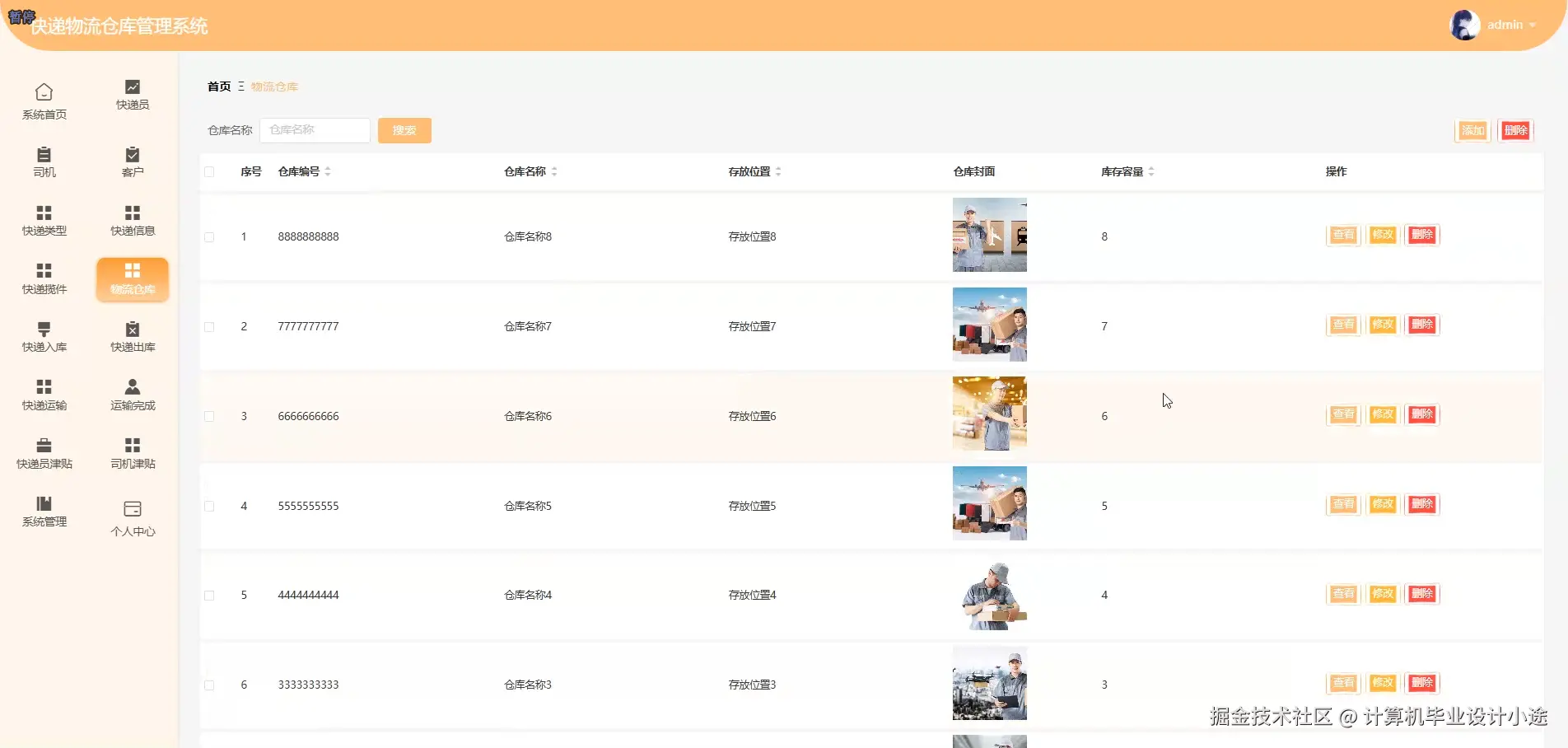Open the 快递员津贴 briefcase icon
The image size is (1568, 748).
[x=44, y=446]
